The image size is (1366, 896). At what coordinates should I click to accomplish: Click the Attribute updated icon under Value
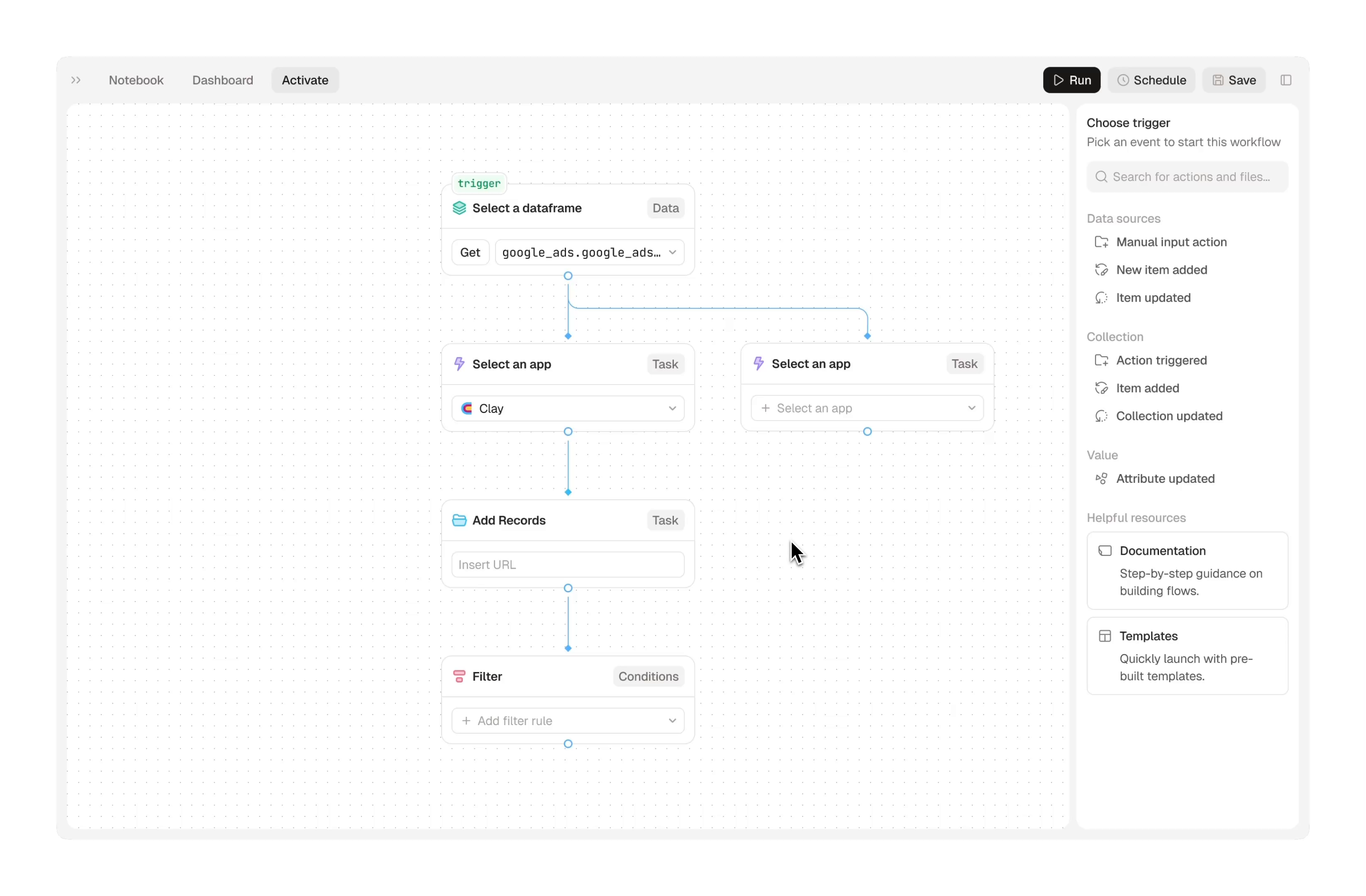(1101, 478)
